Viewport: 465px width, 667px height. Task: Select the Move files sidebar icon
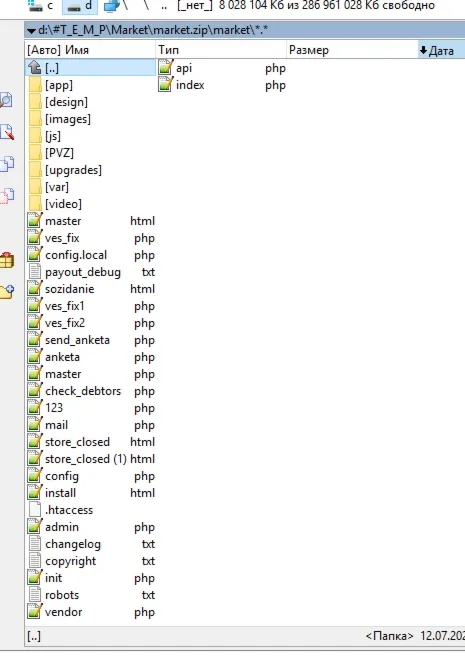pos(6,196)
